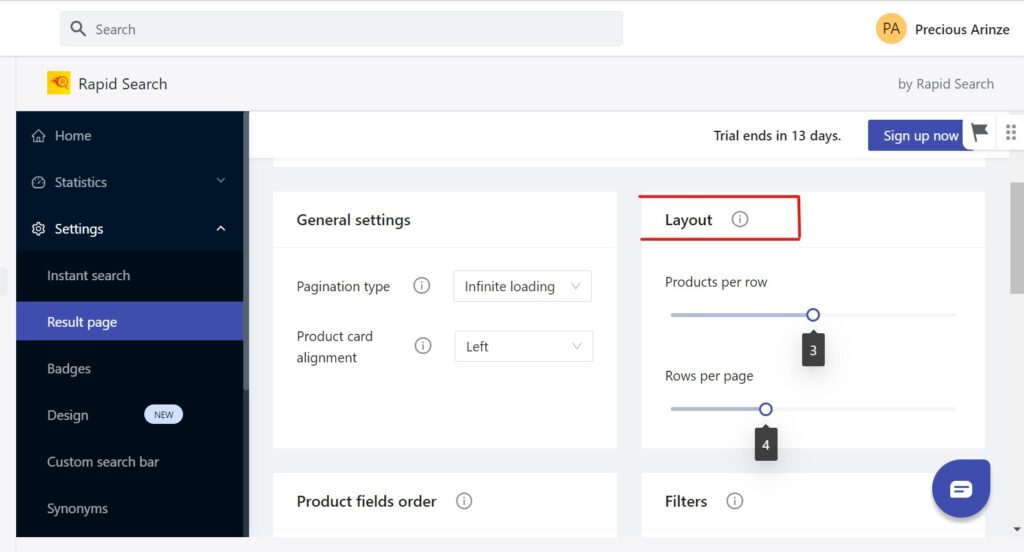
Task: Click the slider tooltip showing 3
Action: (813, 349)
